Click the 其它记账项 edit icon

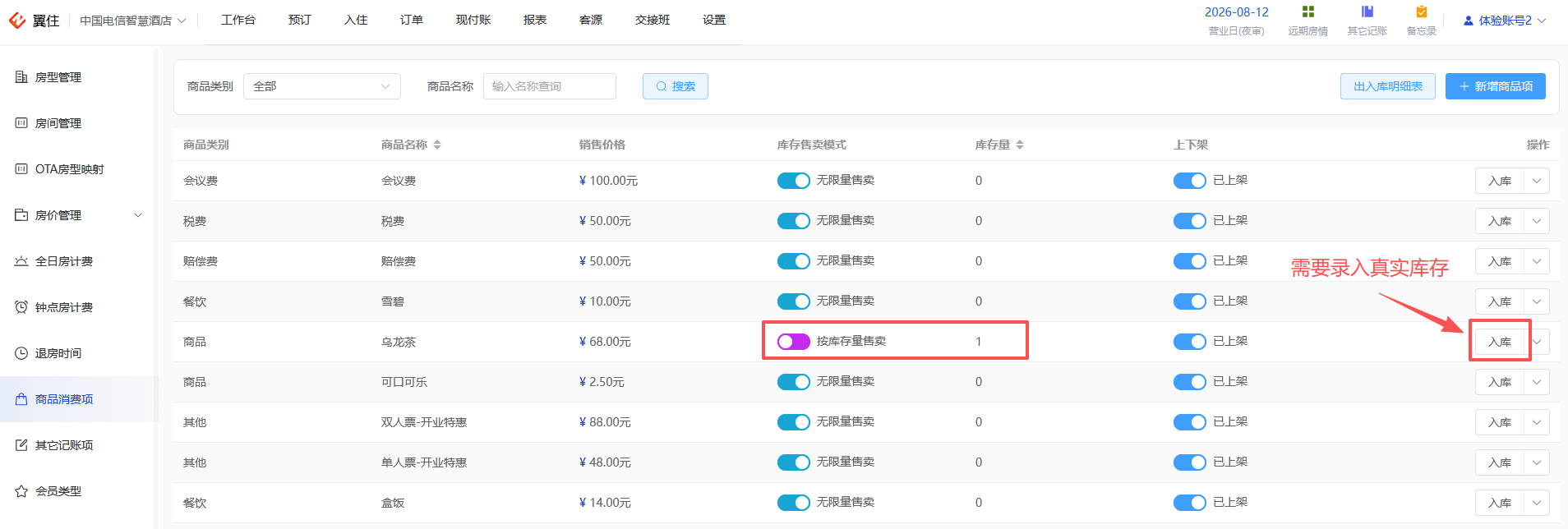pos(21,445)
